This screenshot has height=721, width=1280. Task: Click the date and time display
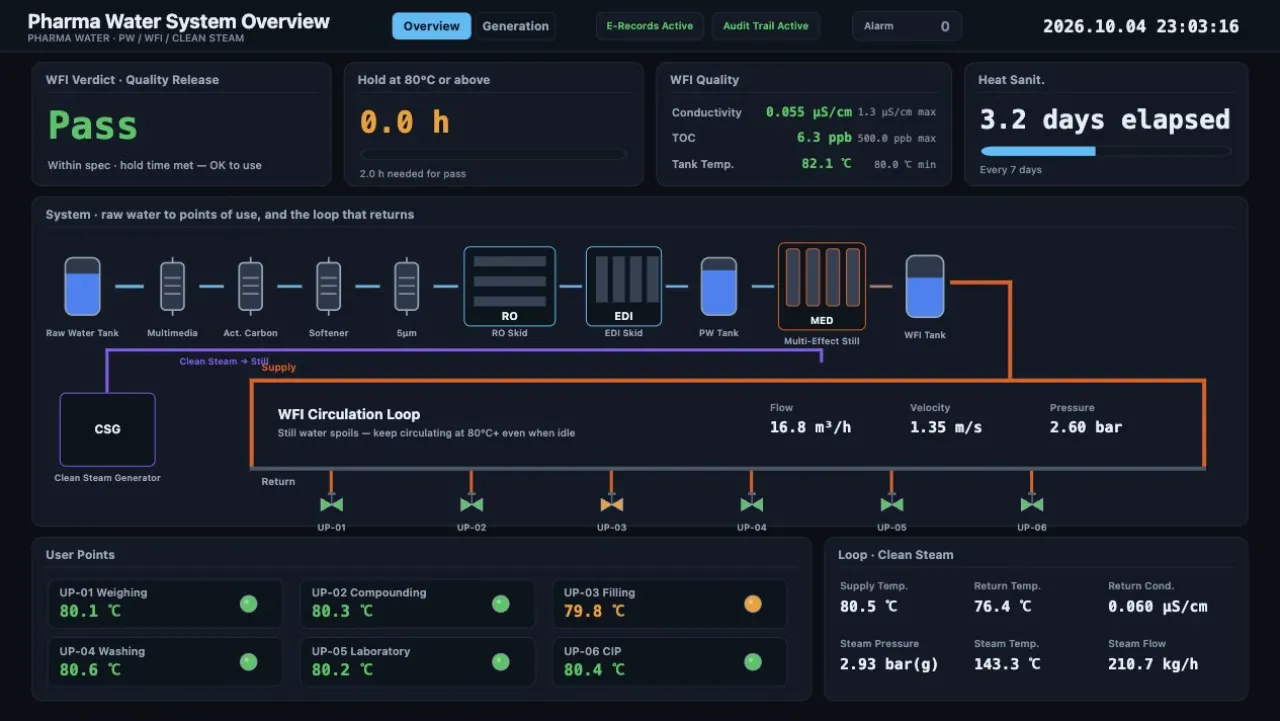click(1141, 27)
